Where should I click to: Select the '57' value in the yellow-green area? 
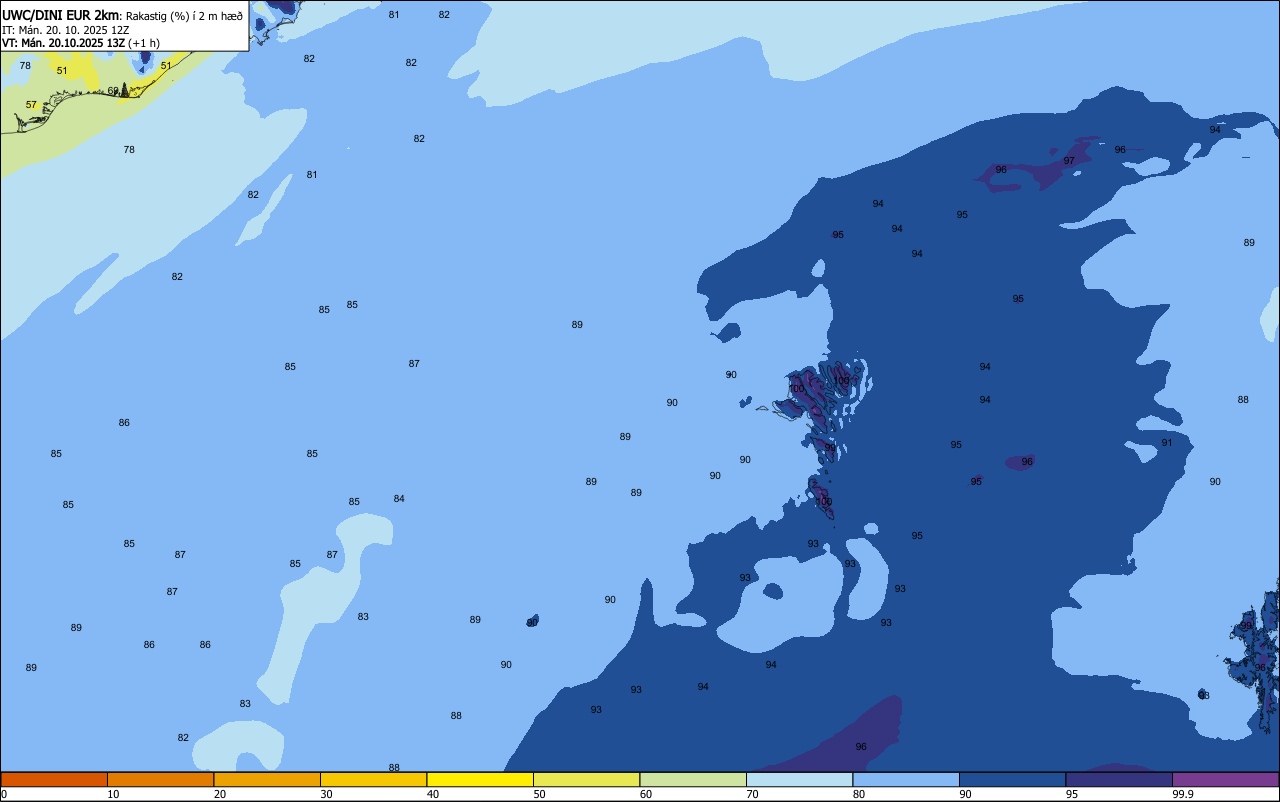(31, 105)
